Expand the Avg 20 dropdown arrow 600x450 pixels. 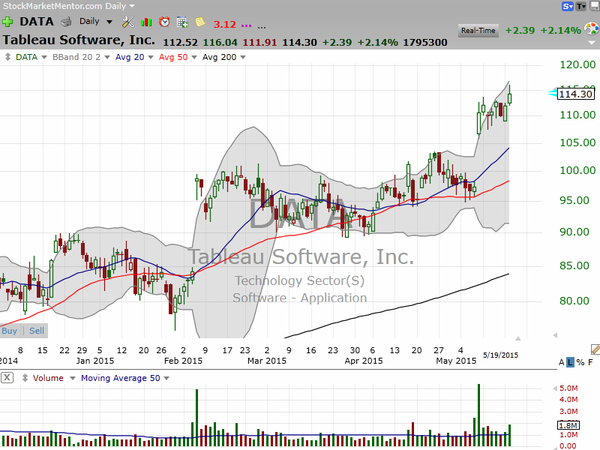pyautogui.click(x=150, y=57)
